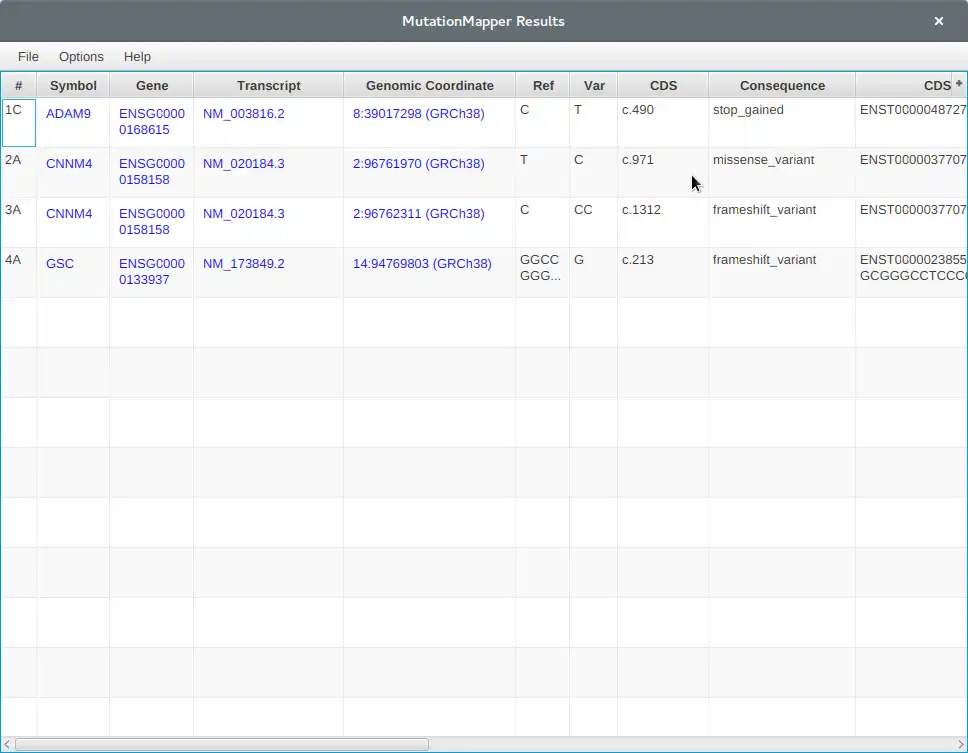Sort by the Var column header
Viewport: 968px width, 753px height.
594,86
